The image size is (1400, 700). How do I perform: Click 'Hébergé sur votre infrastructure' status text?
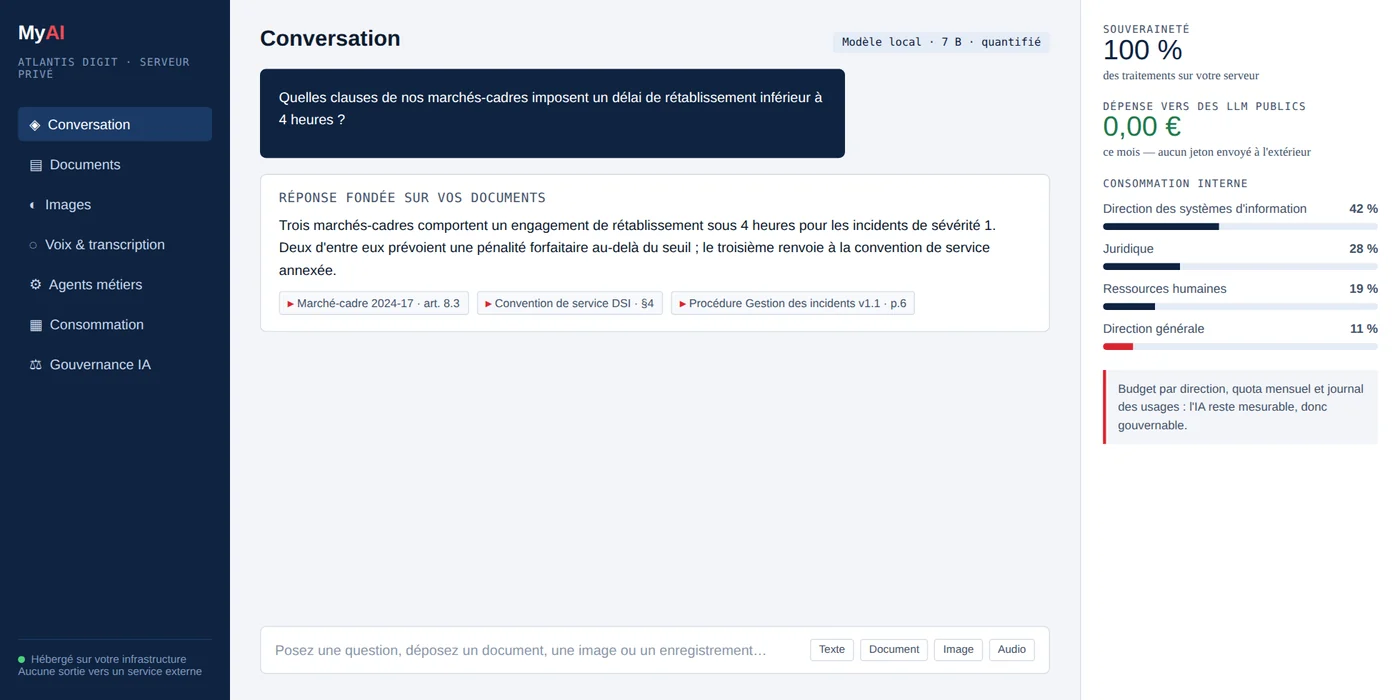coord(108,660)
